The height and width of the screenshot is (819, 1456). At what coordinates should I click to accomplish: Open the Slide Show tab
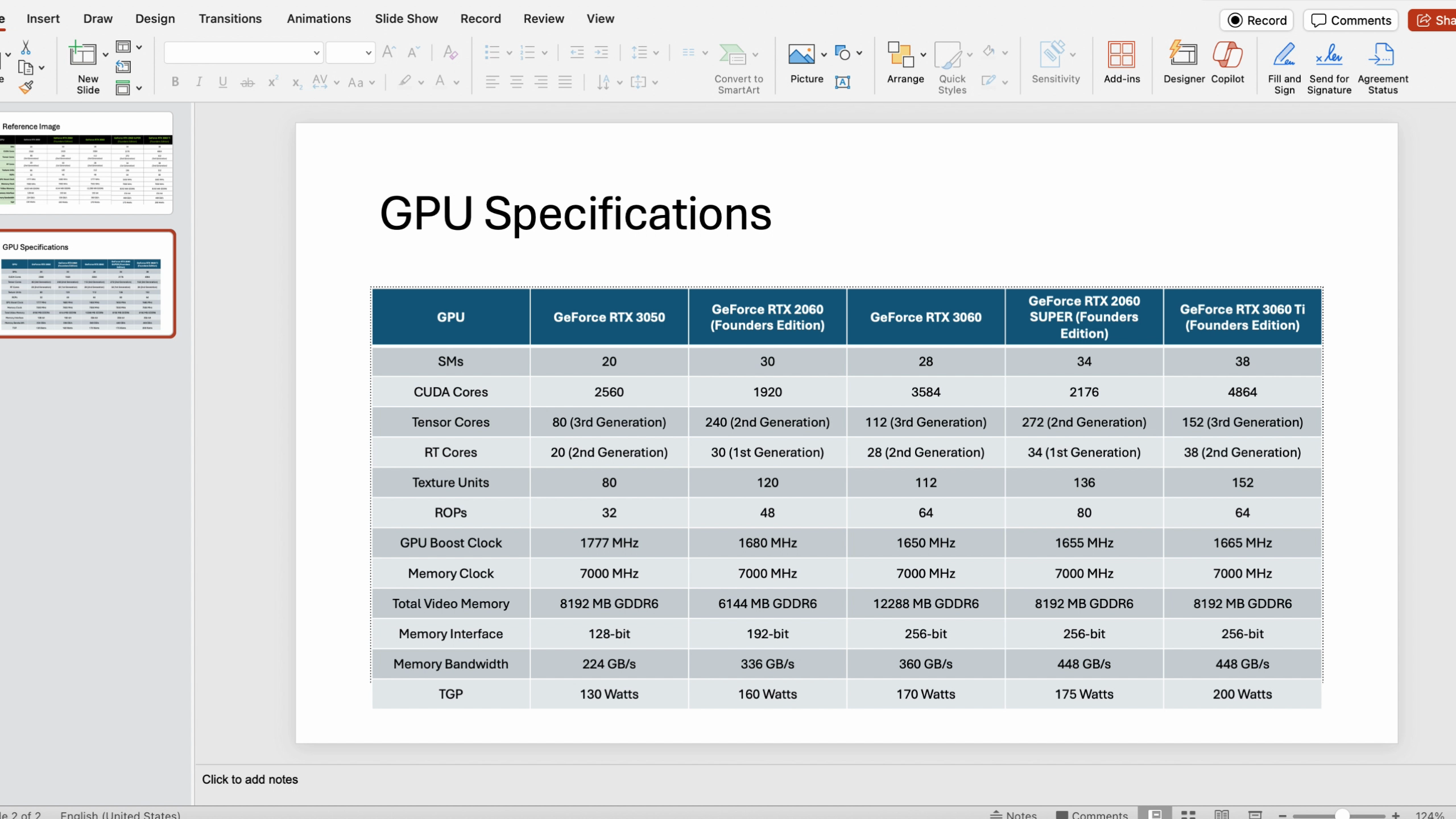(x=406, y=19)
